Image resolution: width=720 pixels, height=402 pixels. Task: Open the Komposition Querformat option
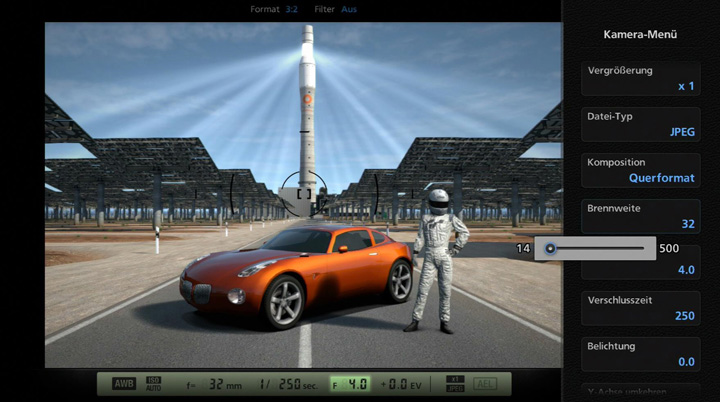640,170
